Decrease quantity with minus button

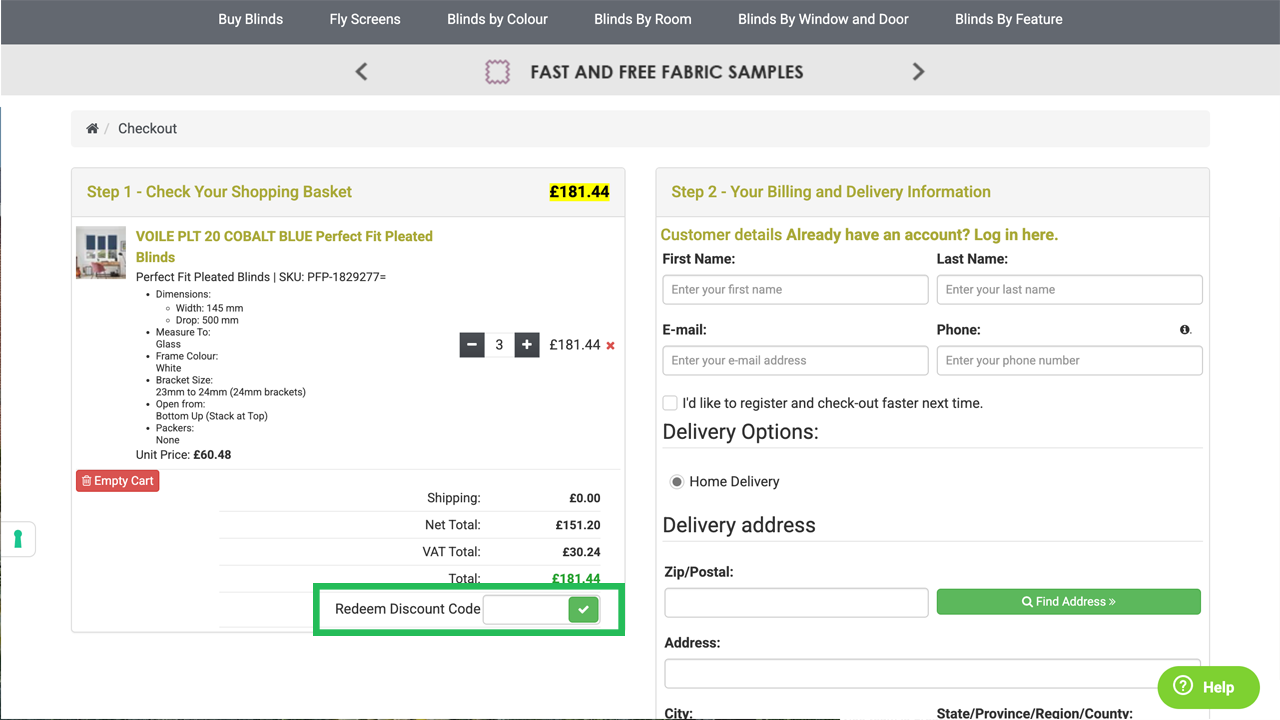click(472, 345)
